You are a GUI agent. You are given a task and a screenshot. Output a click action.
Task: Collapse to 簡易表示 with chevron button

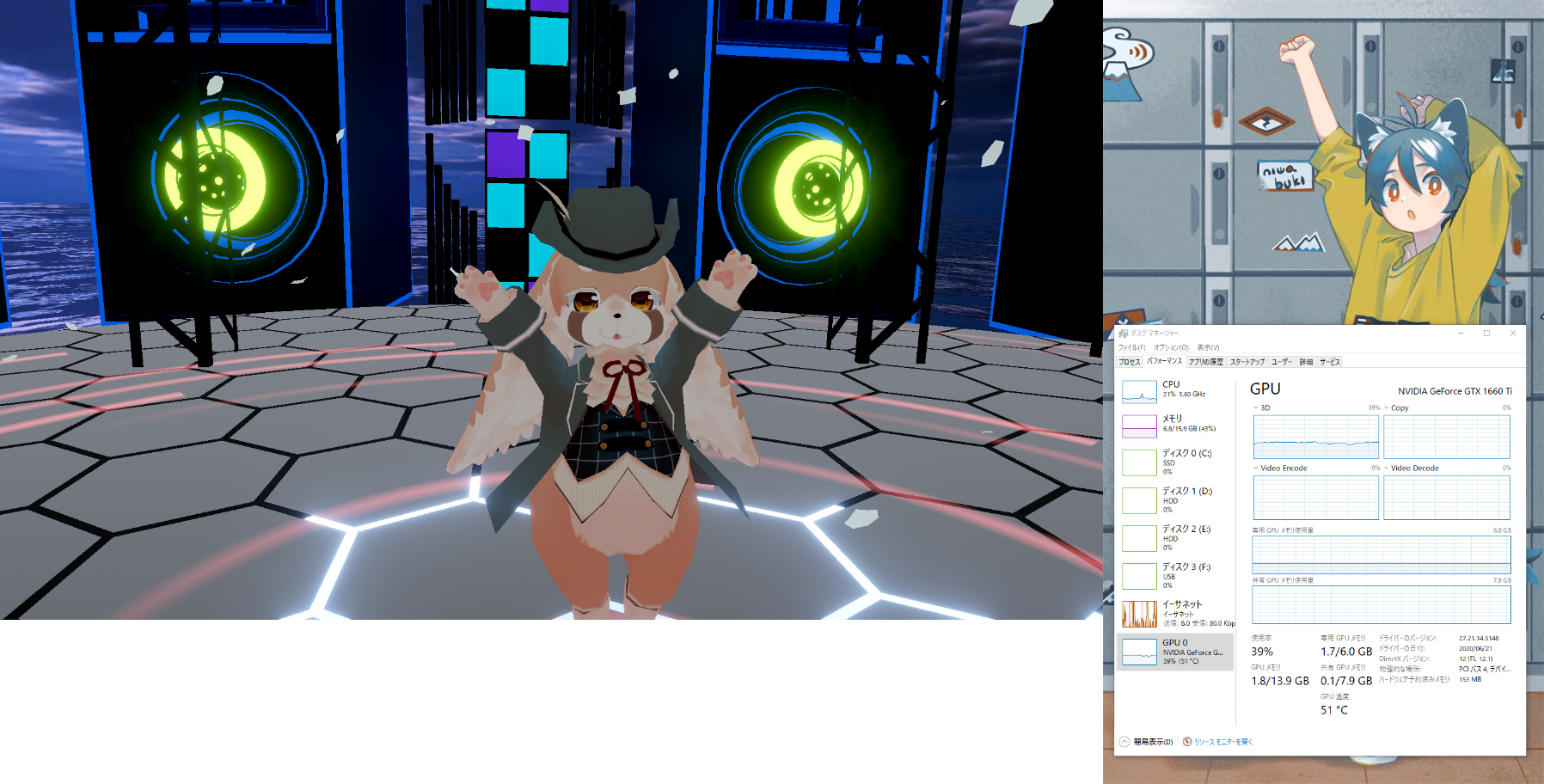point(1124,742)
